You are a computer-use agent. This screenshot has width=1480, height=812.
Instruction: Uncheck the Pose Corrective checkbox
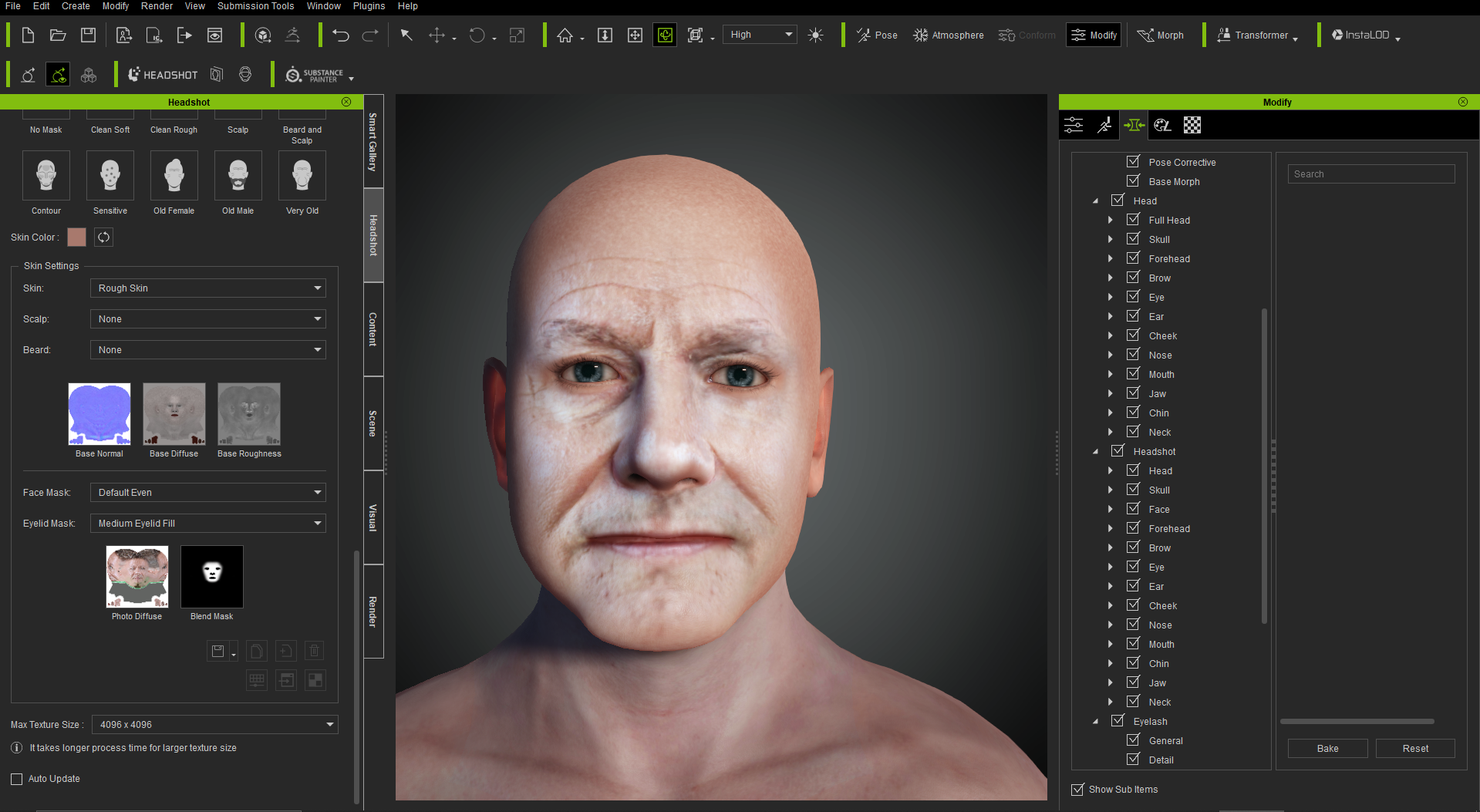[x=1133, y=162]
